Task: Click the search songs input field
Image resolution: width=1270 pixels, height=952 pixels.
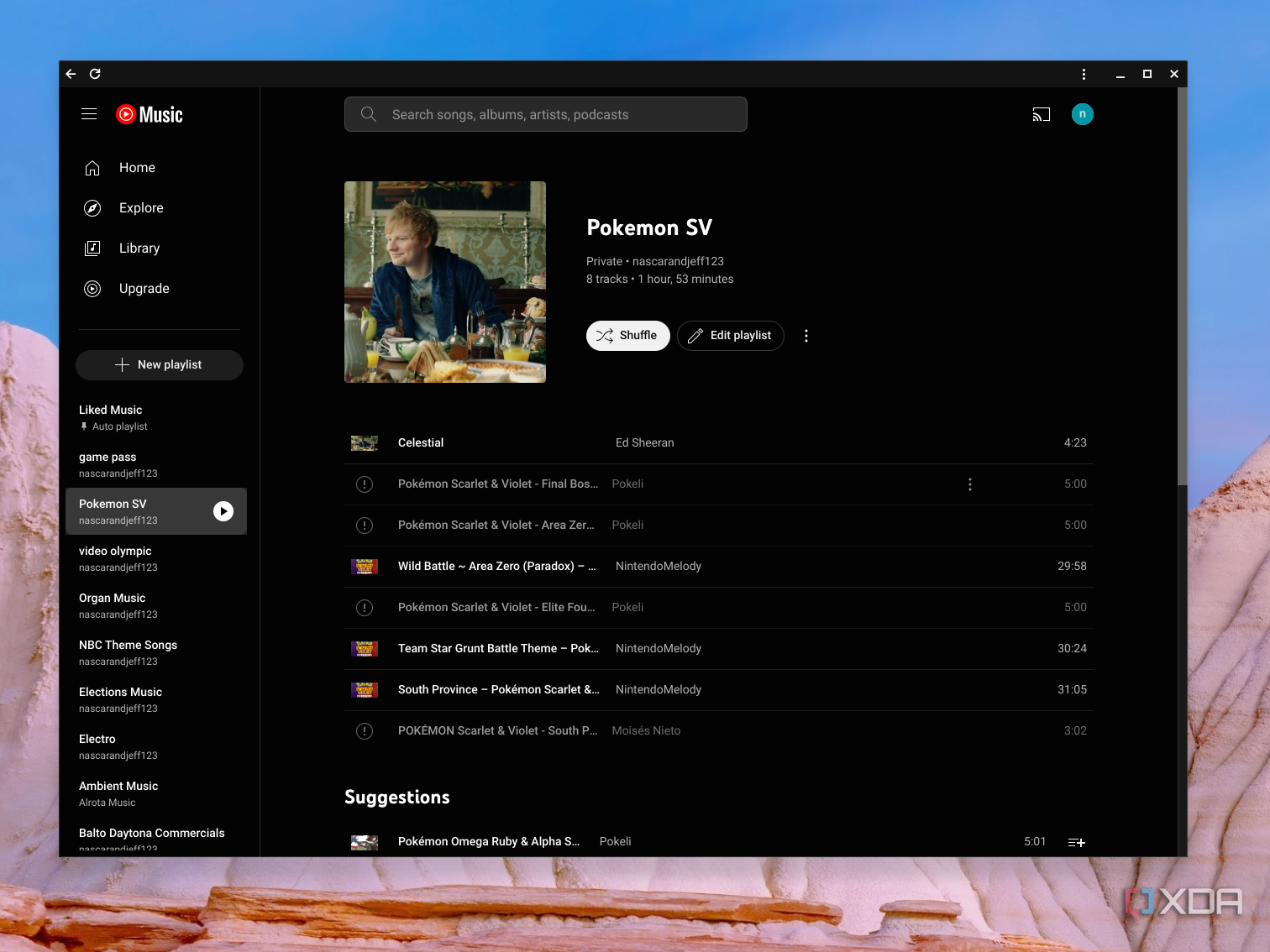Action: point(546,114)
